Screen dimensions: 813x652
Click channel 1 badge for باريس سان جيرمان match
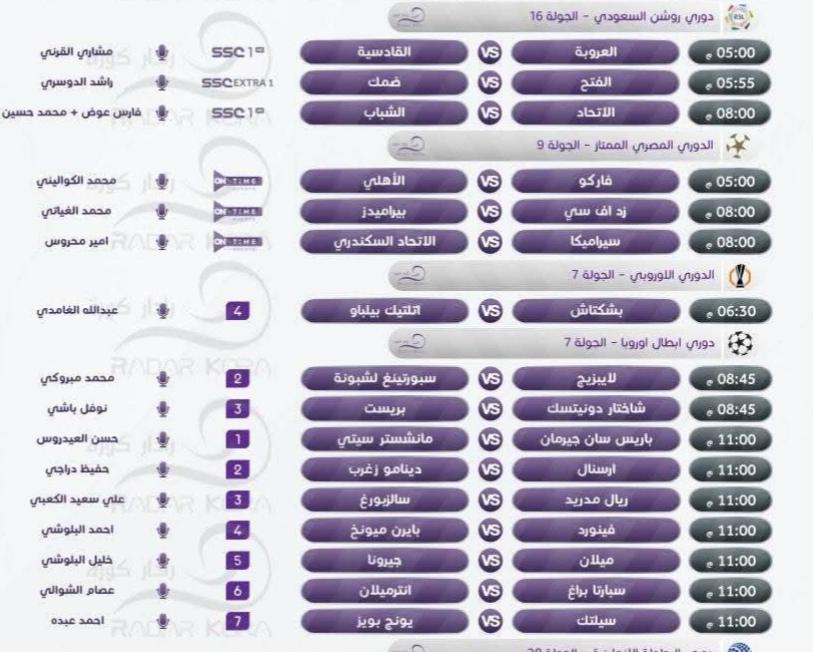237,440
